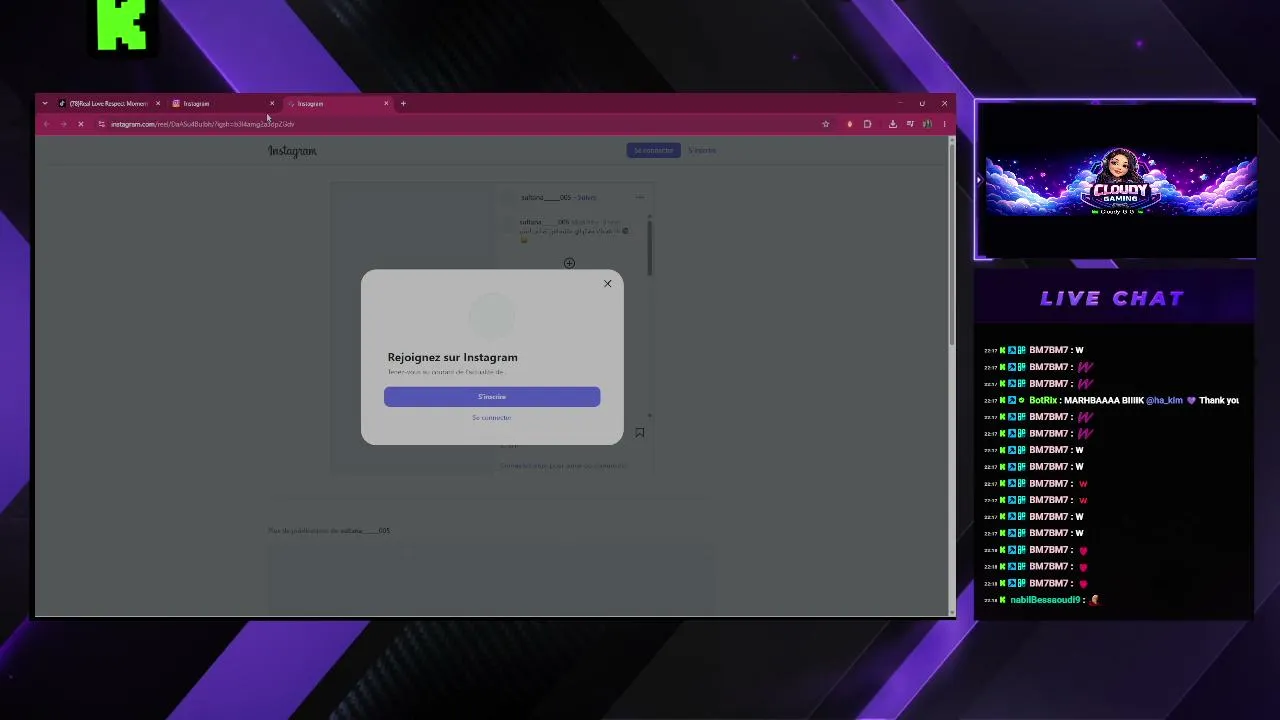Click Se connecter link in the popup
1280x720 pixels.
click(491, 417)
